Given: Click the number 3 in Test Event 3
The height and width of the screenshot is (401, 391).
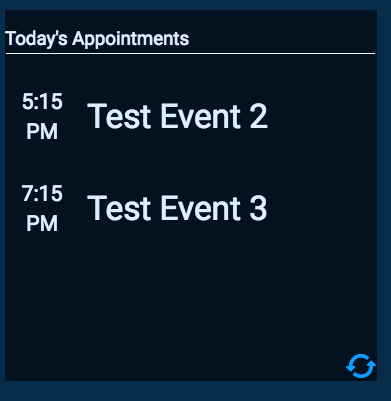Looking at the screenshot, I should point(258,208).
